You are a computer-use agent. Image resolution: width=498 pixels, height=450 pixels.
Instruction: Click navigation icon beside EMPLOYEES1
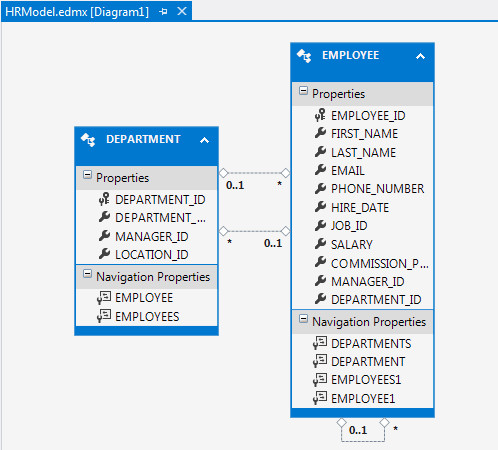click(320, 379)
